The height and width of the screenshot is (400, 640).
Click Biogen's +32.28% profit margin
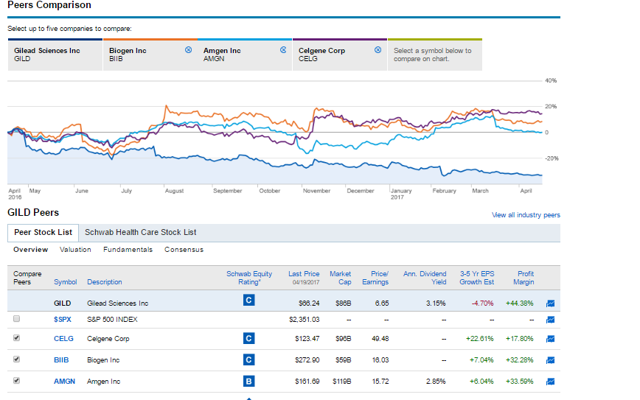coord(520,360)
